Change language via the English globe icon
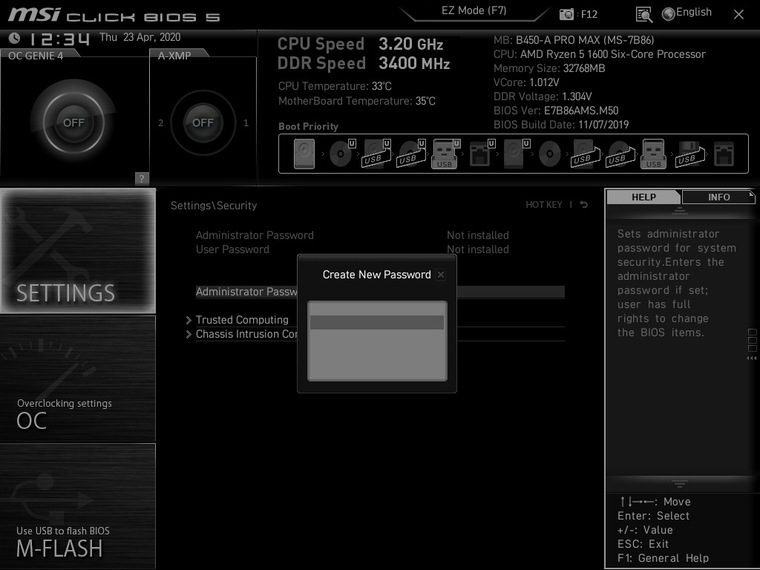 point(686,13)
